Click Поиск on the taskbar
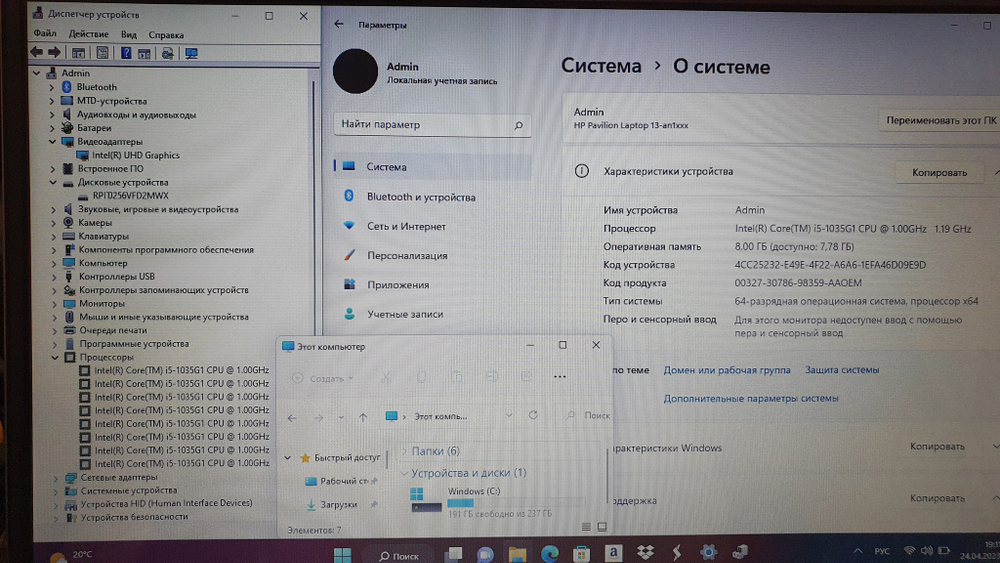 [399, 556]
